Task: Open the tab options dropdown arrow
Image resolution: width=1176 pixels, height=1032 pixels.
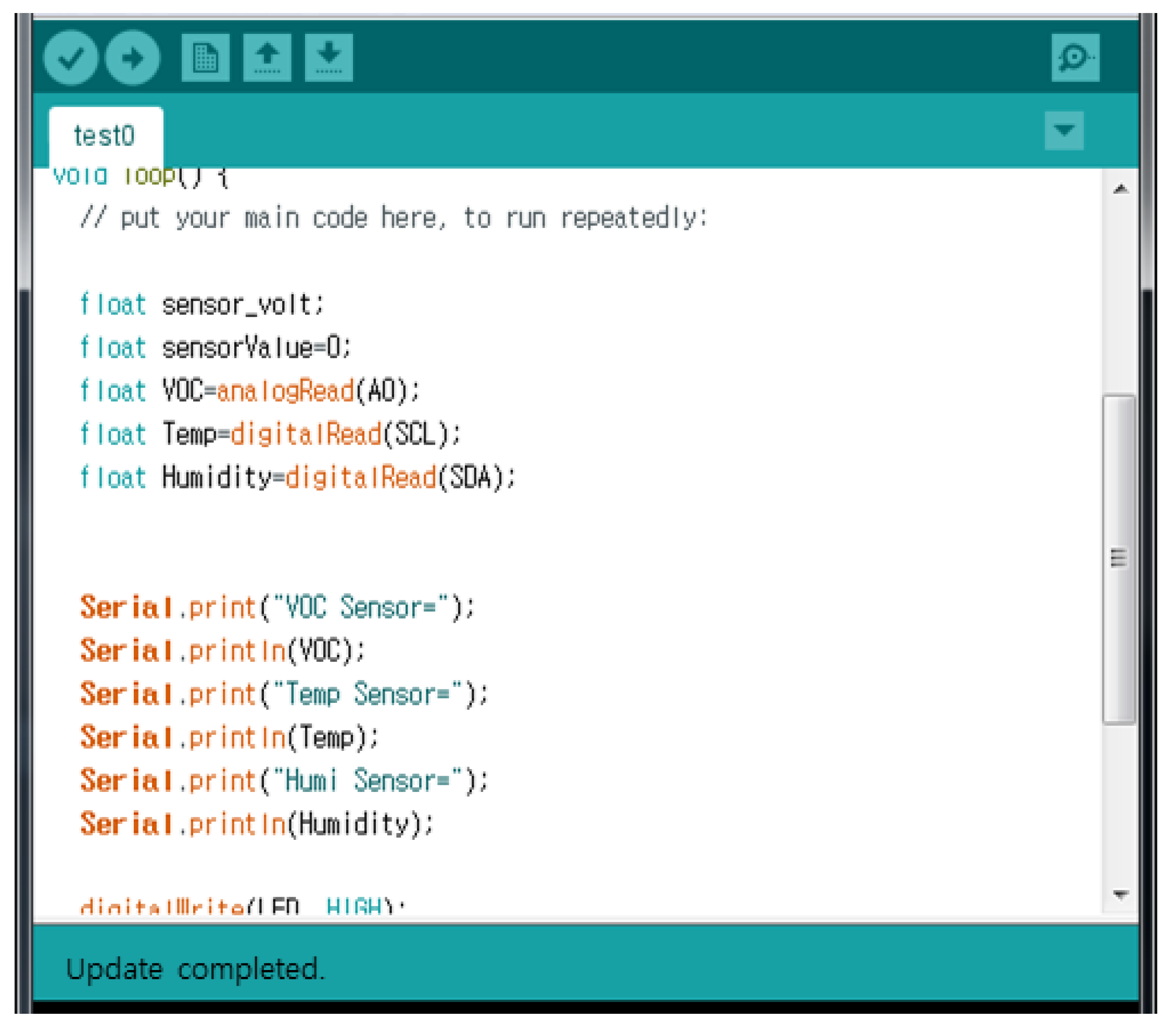Action: coord(1064,131)
